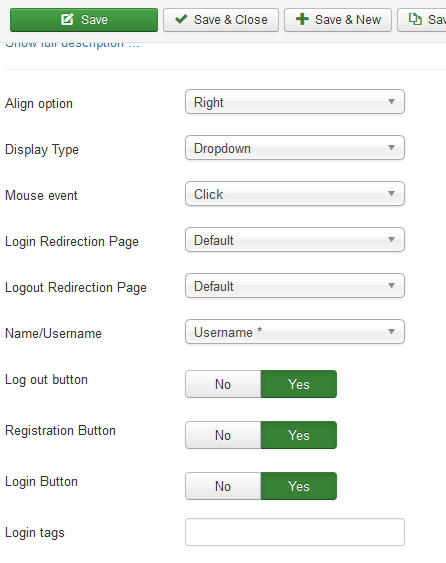This screenshot has height=563, width=446.
Task: Set Log out button to Yes
Action: 299,384
